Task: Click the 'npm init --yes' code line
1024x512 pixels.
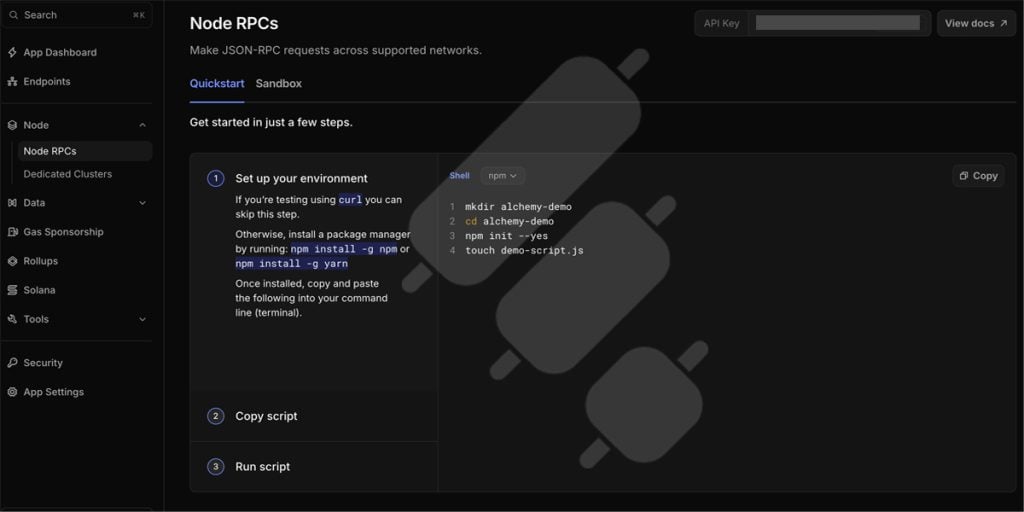Action: point(506,236)
